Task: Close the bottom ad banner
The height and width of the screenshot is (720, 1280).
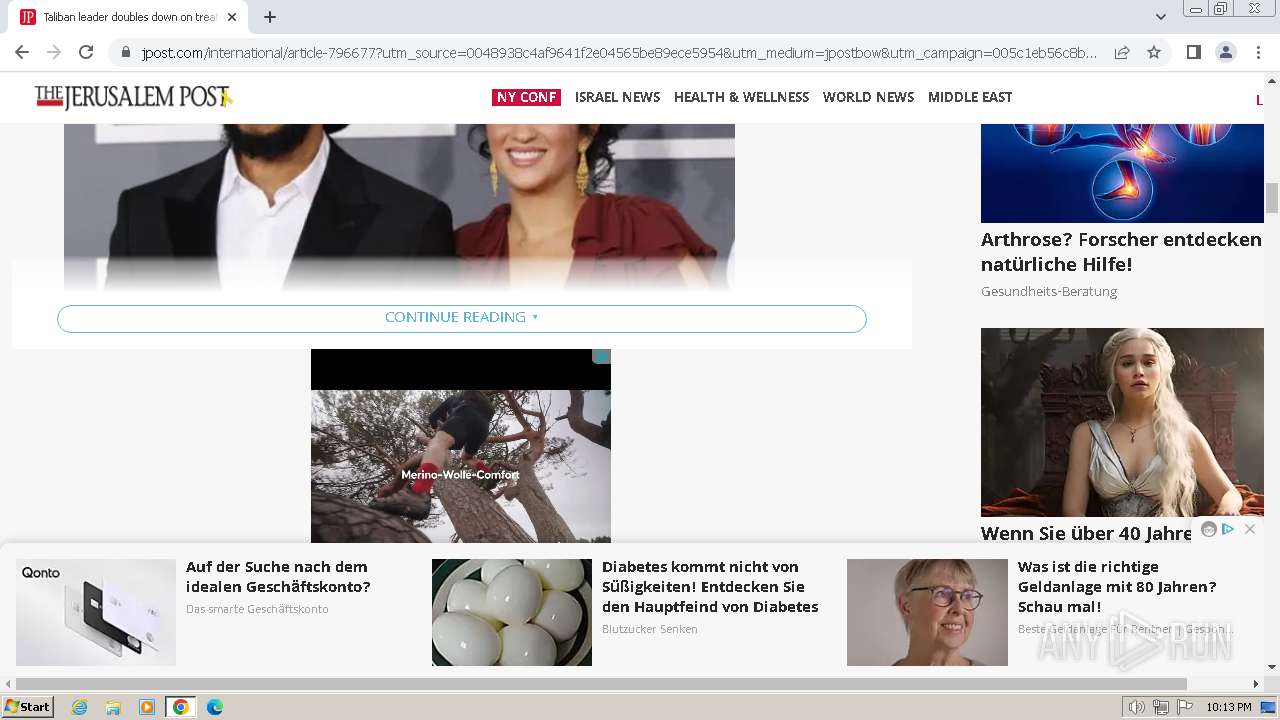Action: pos(1250,529)
